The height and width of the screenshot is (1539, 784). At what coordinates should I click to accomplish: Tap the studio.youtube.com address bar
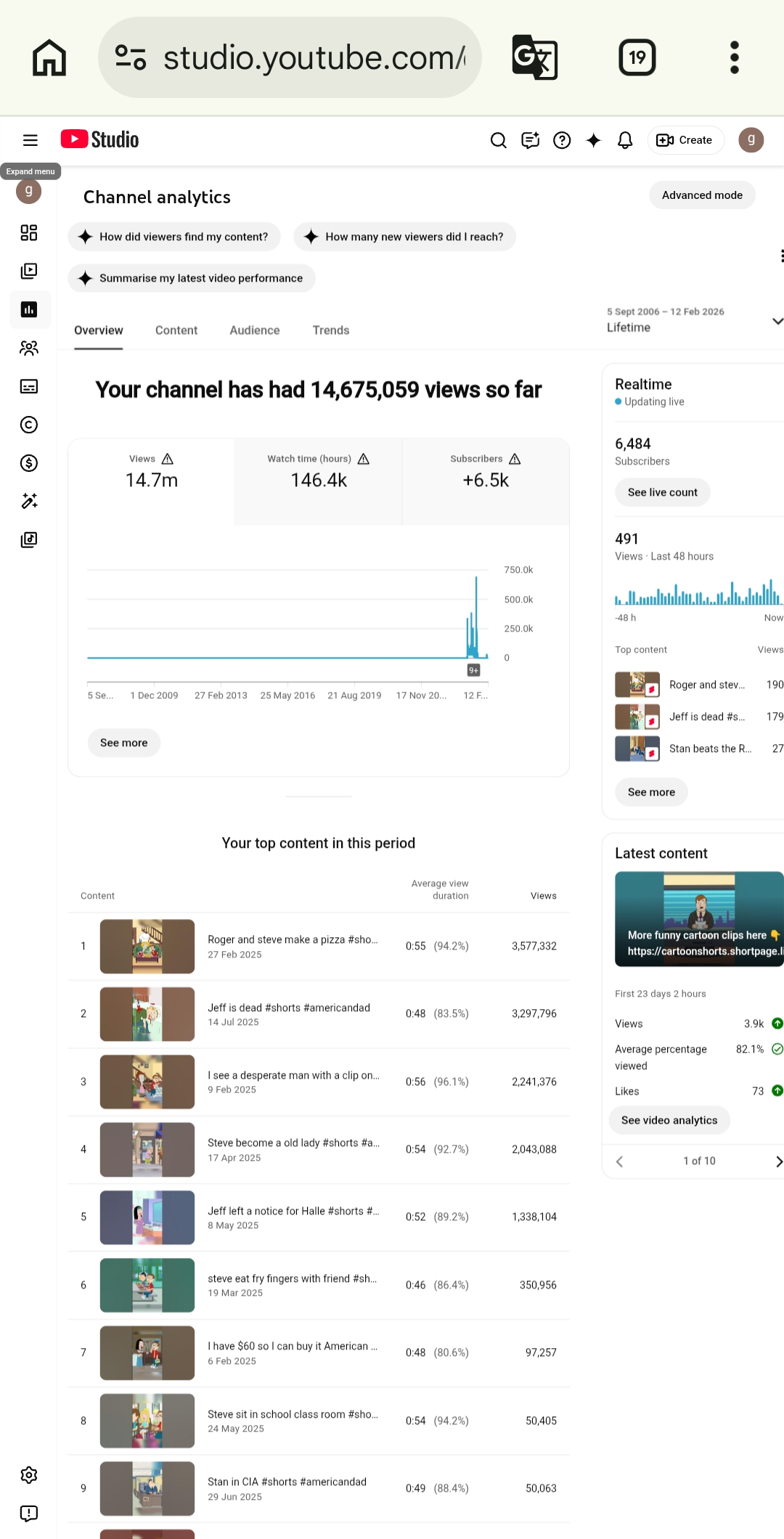point(290,57)
